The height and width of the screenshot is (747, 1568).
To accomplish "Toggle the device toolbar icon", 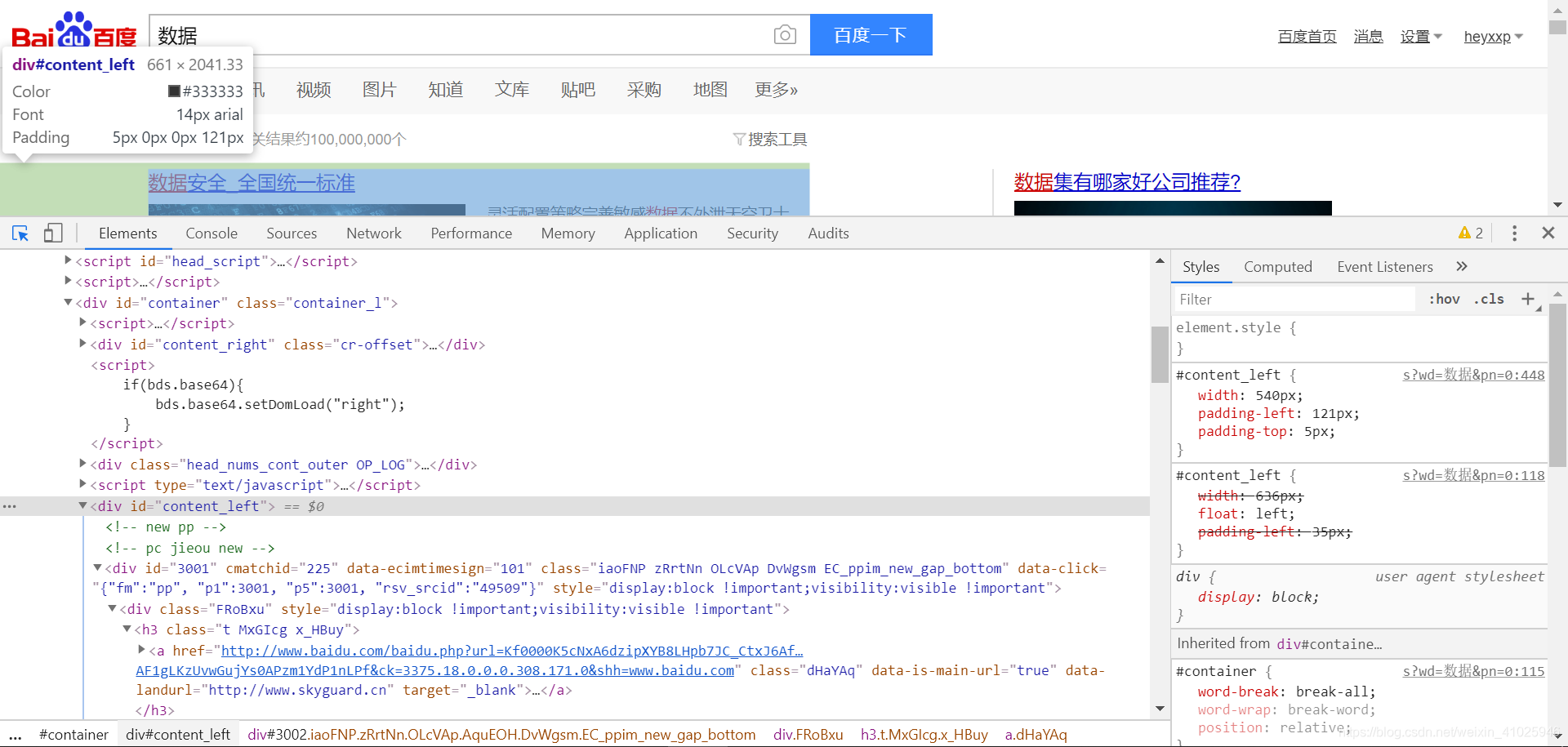I will click(x=53, y=233).
